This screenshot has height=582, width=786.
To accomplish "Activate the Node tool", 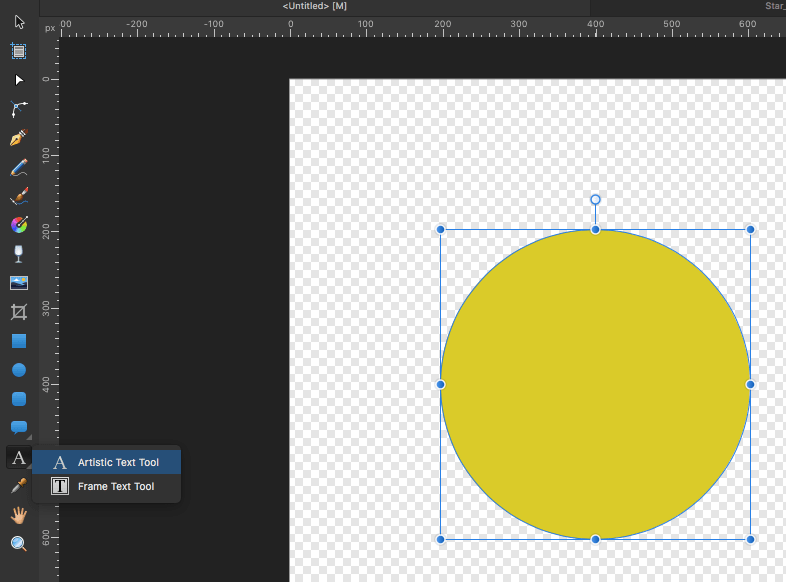I will click(19, 80).
